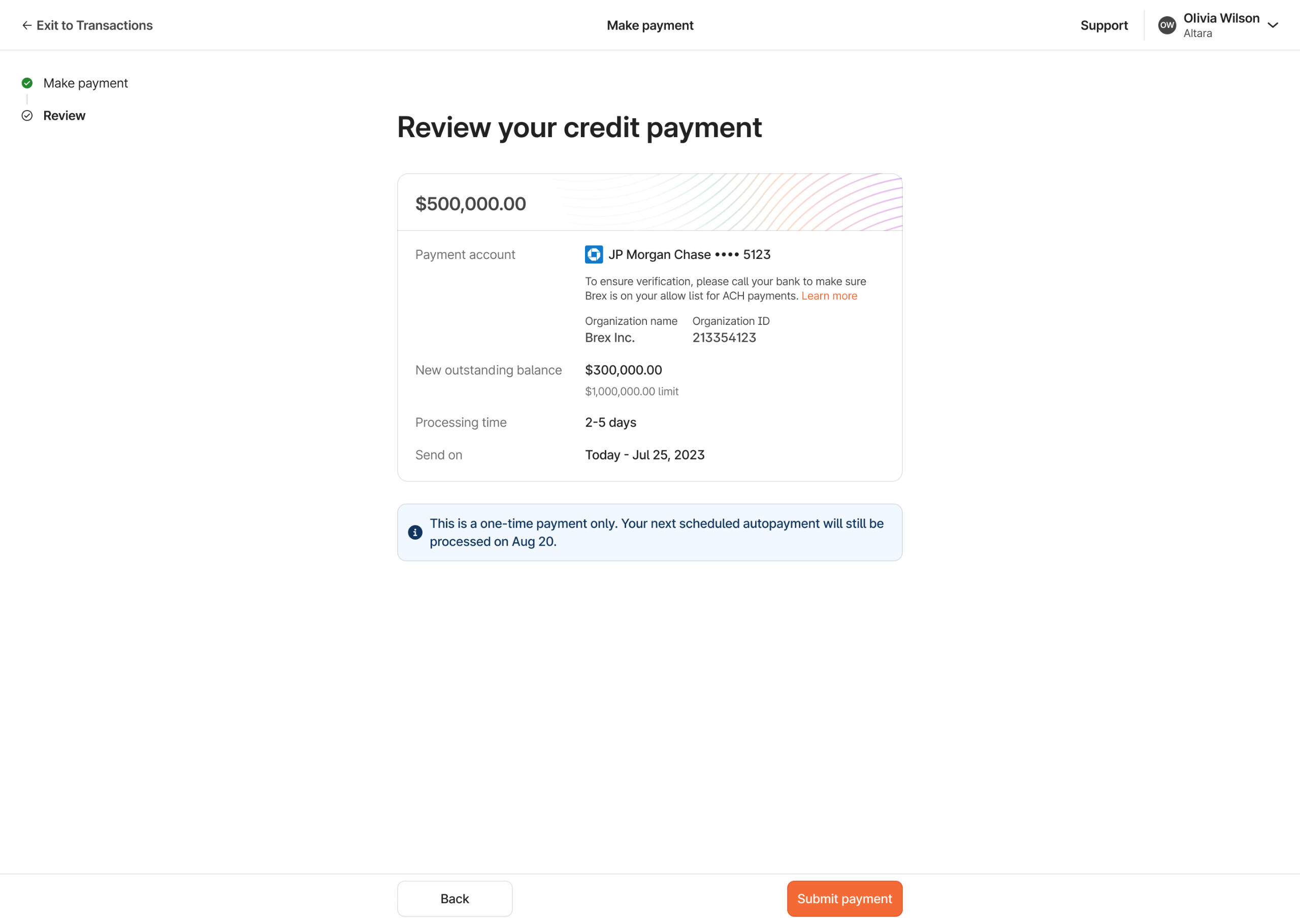
Task: Go to the Make payment step
Action: coord(85,83)
